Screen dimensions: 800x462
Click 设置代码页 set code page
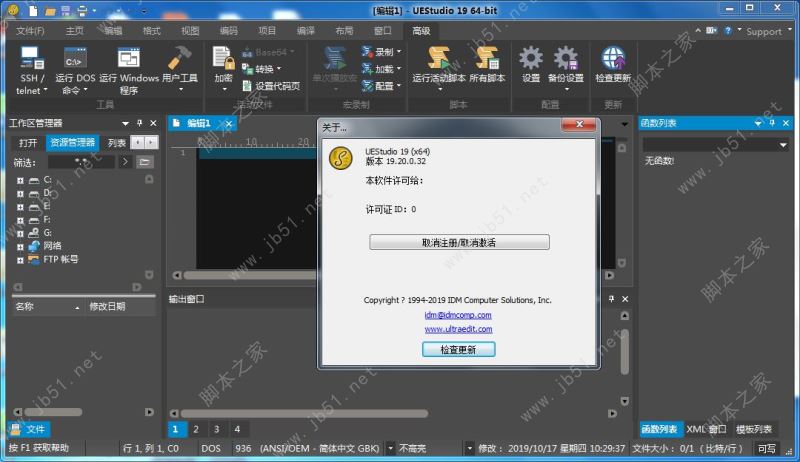point(271,86)
